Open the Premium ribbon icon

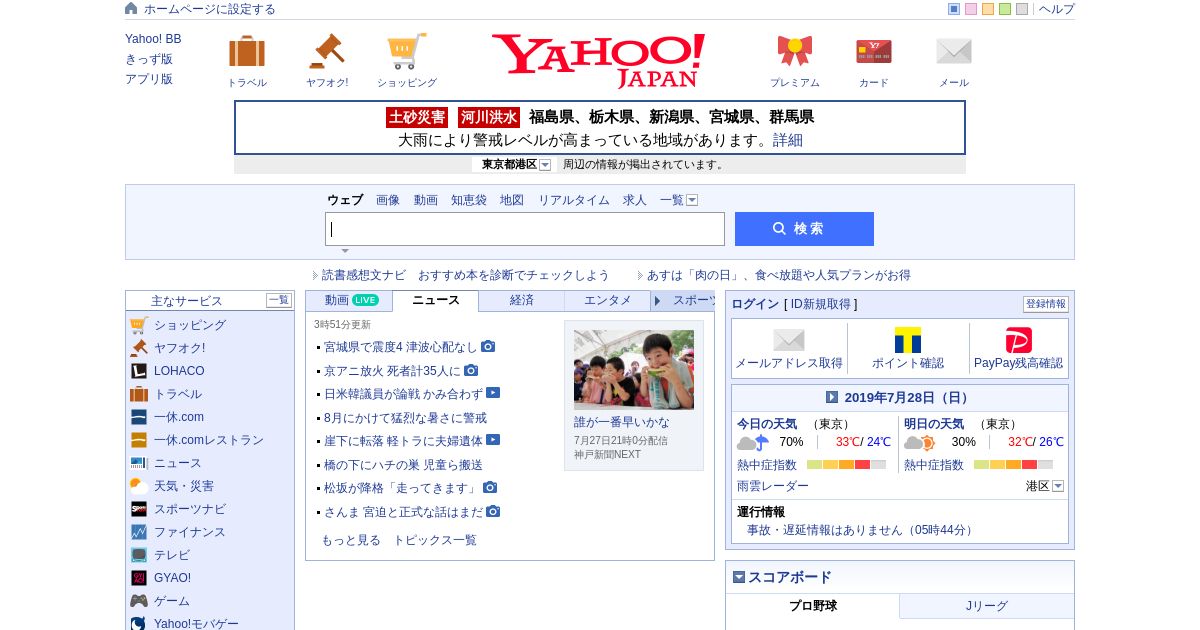coord(795,51)
